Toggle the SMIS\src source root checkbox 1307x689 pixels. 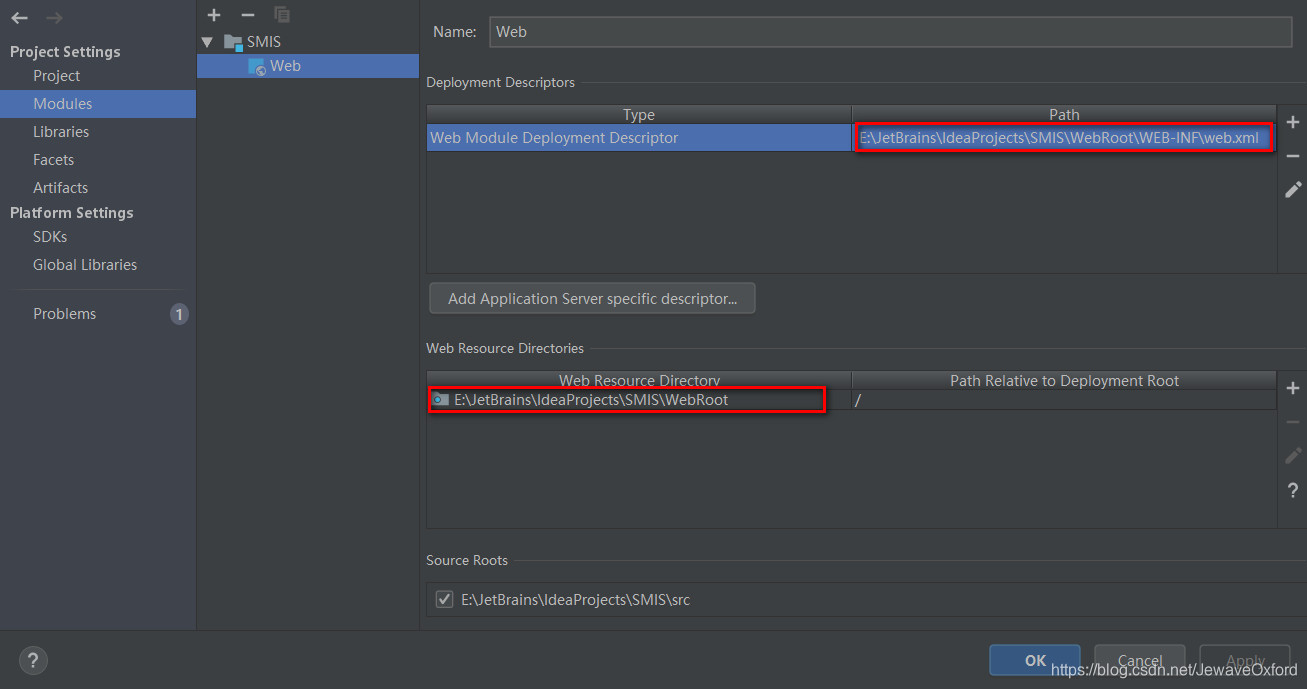(445, 600)
